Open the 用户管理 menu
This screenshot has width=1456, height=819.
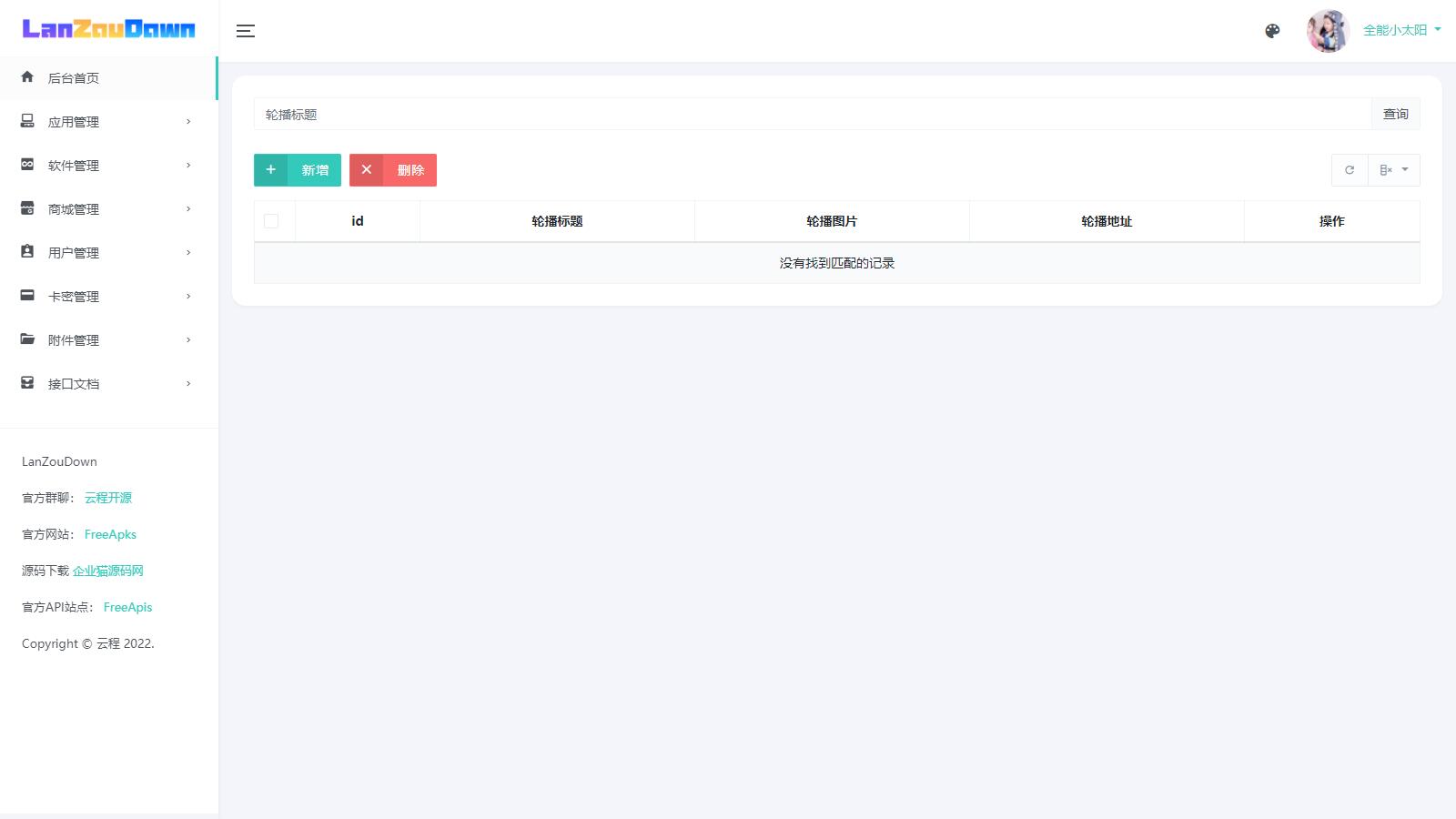[x=108, y=253]
